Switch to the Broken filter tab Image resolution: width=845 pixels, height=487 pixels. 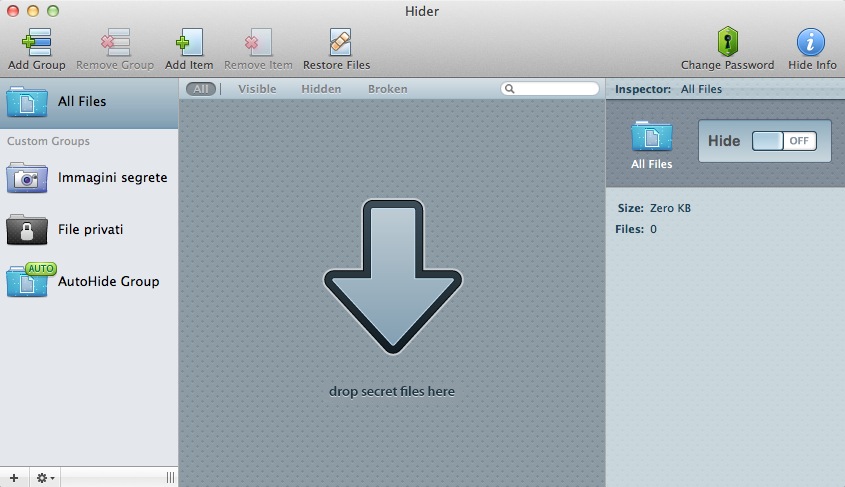[387, 89]
